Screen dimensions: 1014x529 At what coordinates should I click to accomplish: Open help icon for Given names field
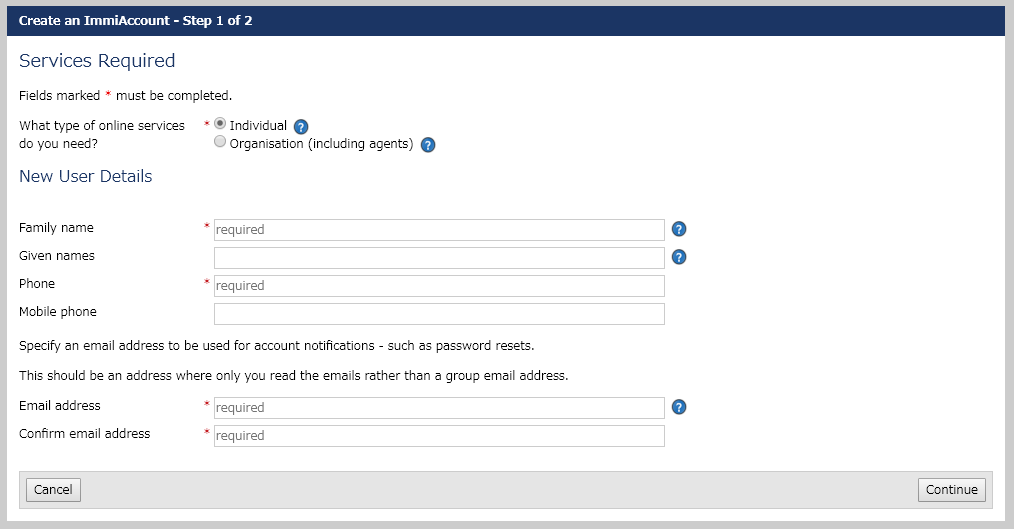678,257
